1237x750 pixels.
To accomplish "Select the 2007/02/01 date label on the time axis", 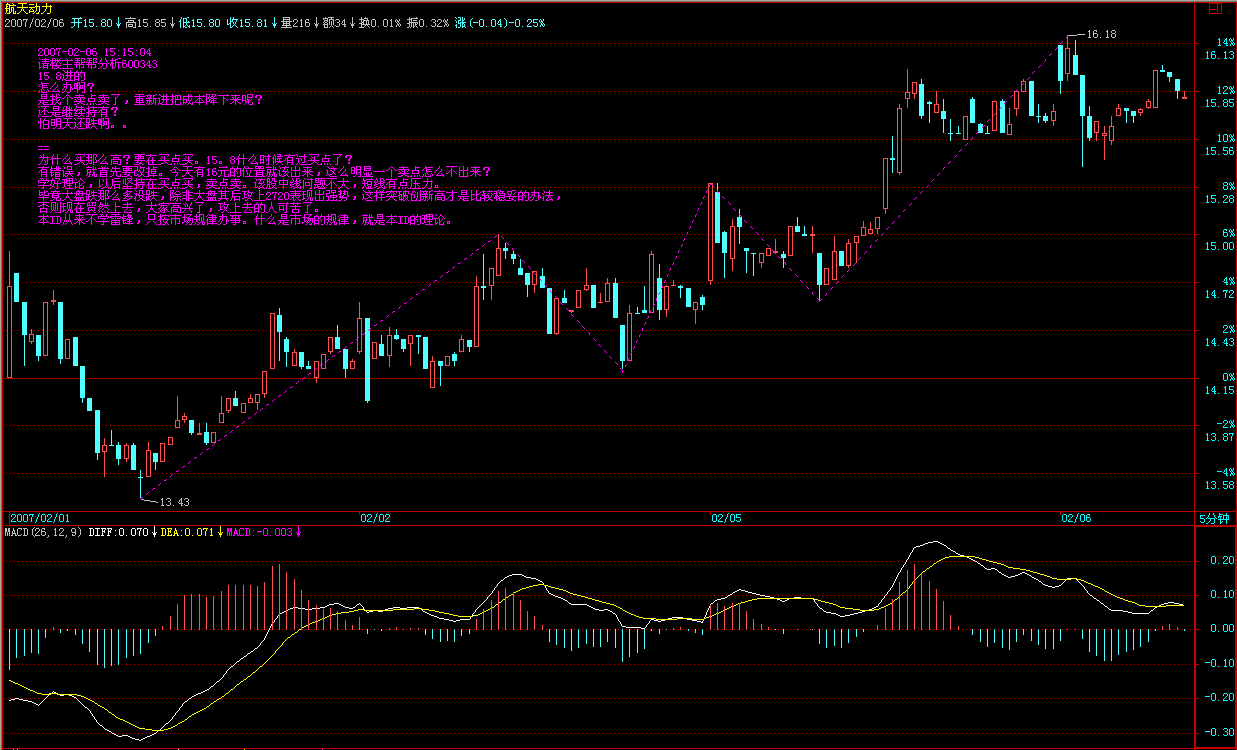I will click(x=40, y=518).
